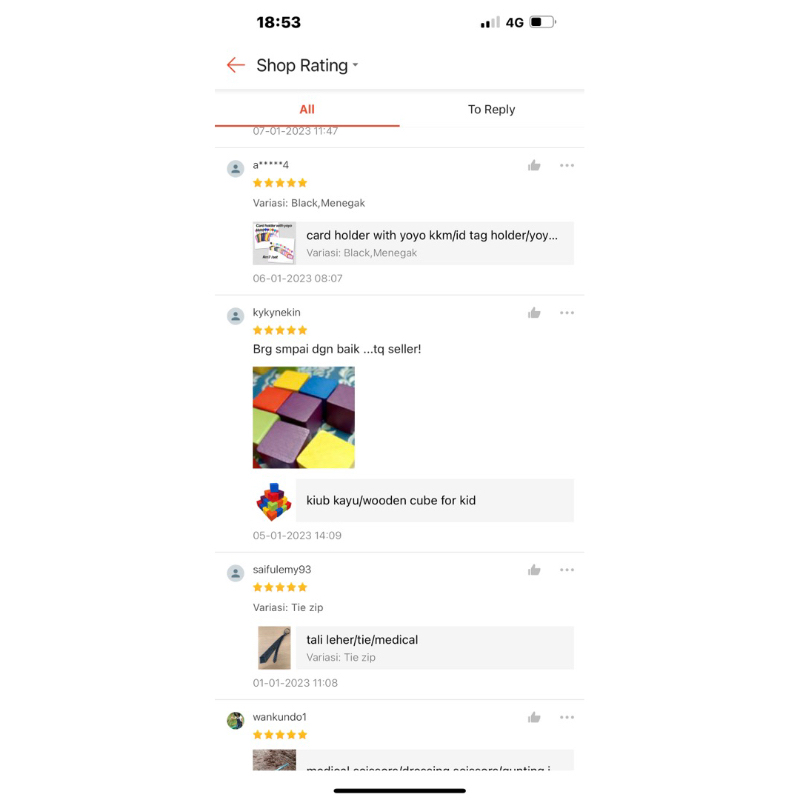The image size is (800, 800).
Task: Tap kykynekin's username
Action: [x=277, y=312]
